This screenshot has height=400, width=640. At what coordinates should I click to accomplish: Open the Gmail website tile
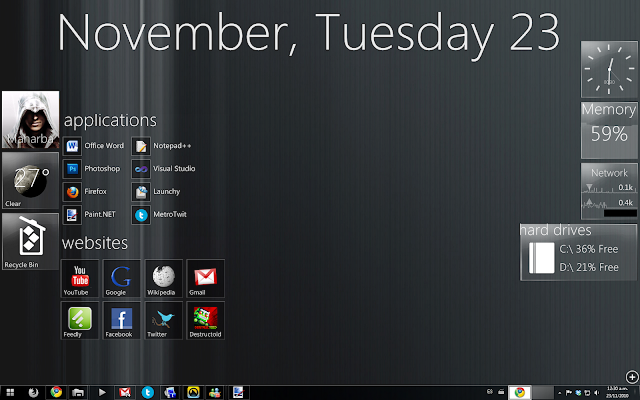[205, 278]
